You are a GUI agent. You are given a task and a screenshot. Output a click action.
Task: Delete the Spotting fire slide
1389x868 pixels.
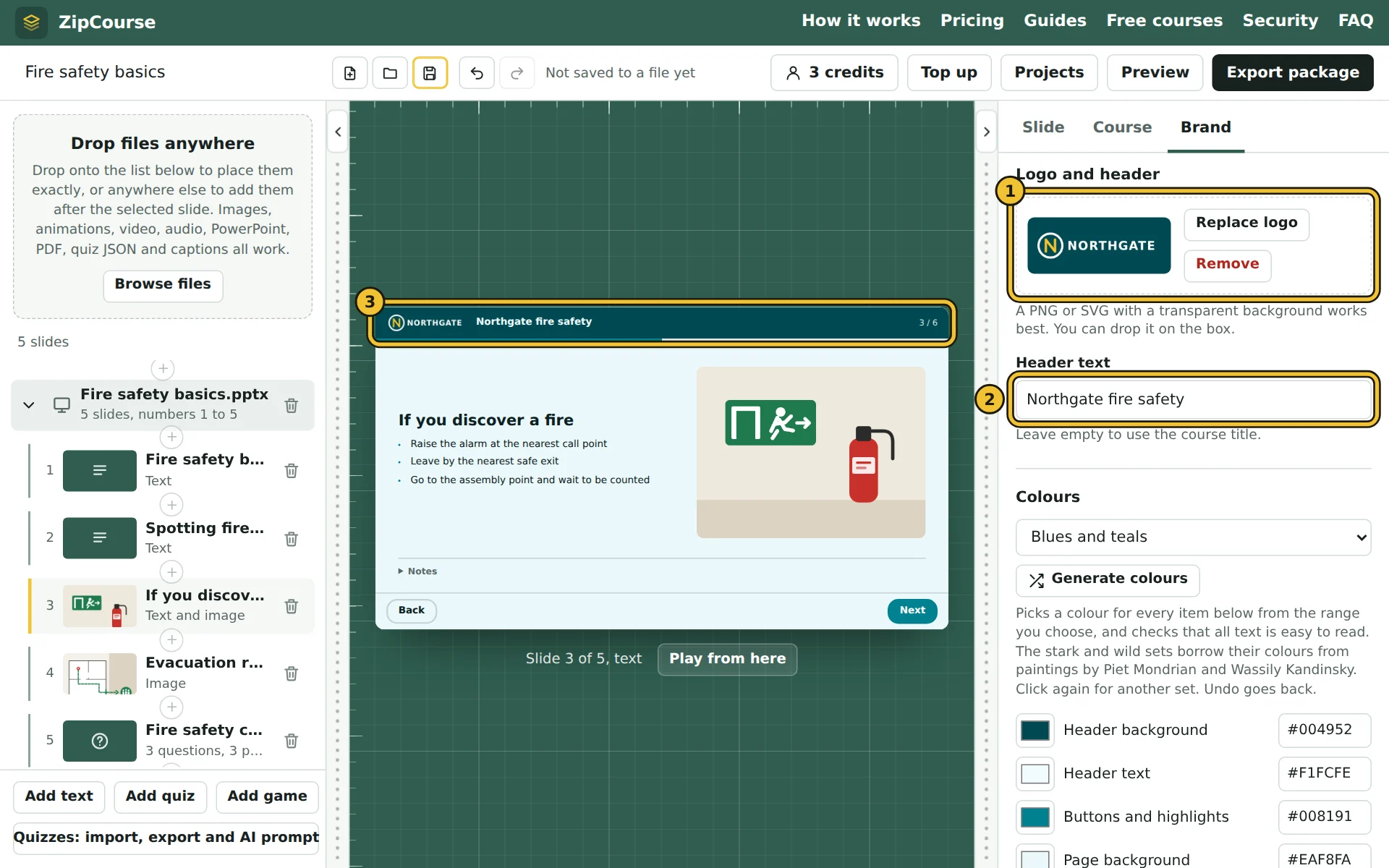(292, 539)
